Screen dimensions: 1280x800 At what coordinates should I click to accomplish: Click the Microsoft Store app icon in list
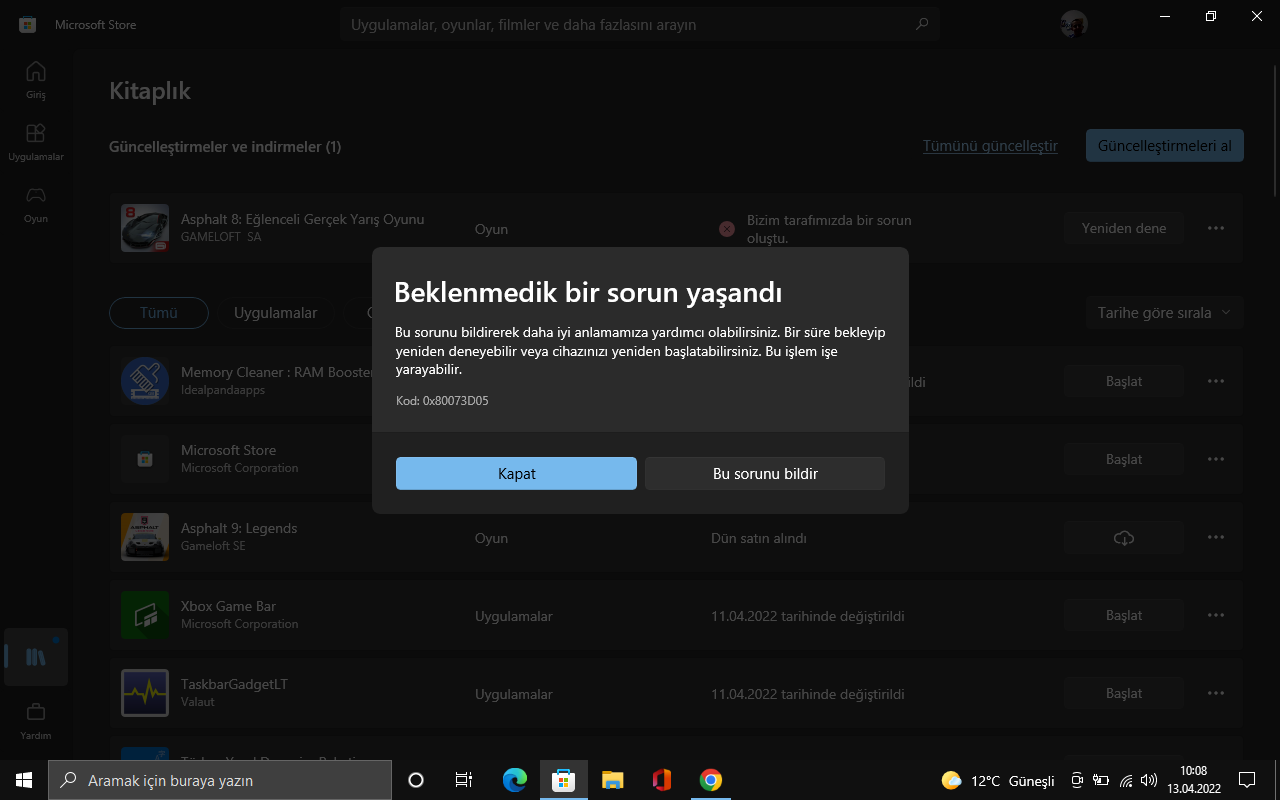click(x=145, y=459)
